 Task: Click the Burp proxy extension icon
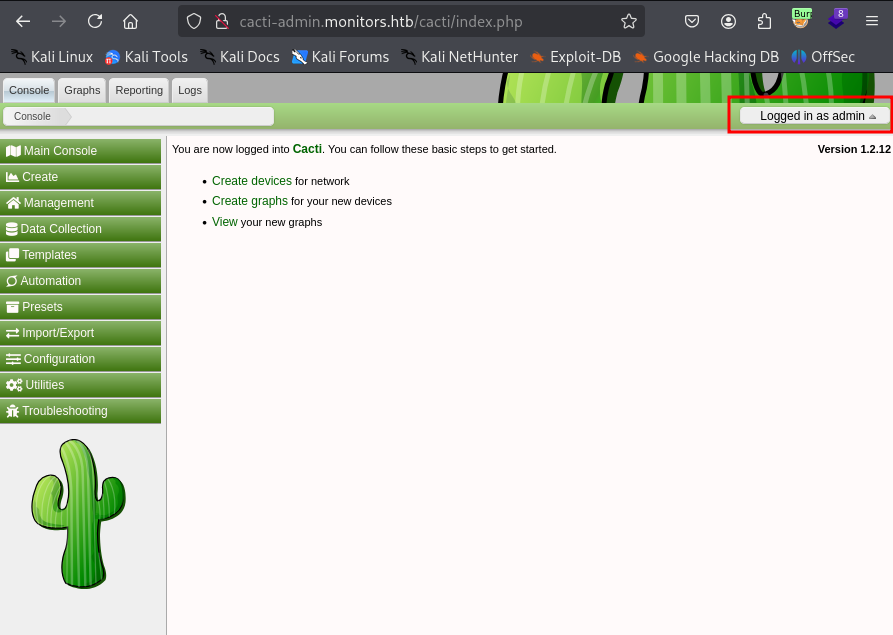(801, 19)
